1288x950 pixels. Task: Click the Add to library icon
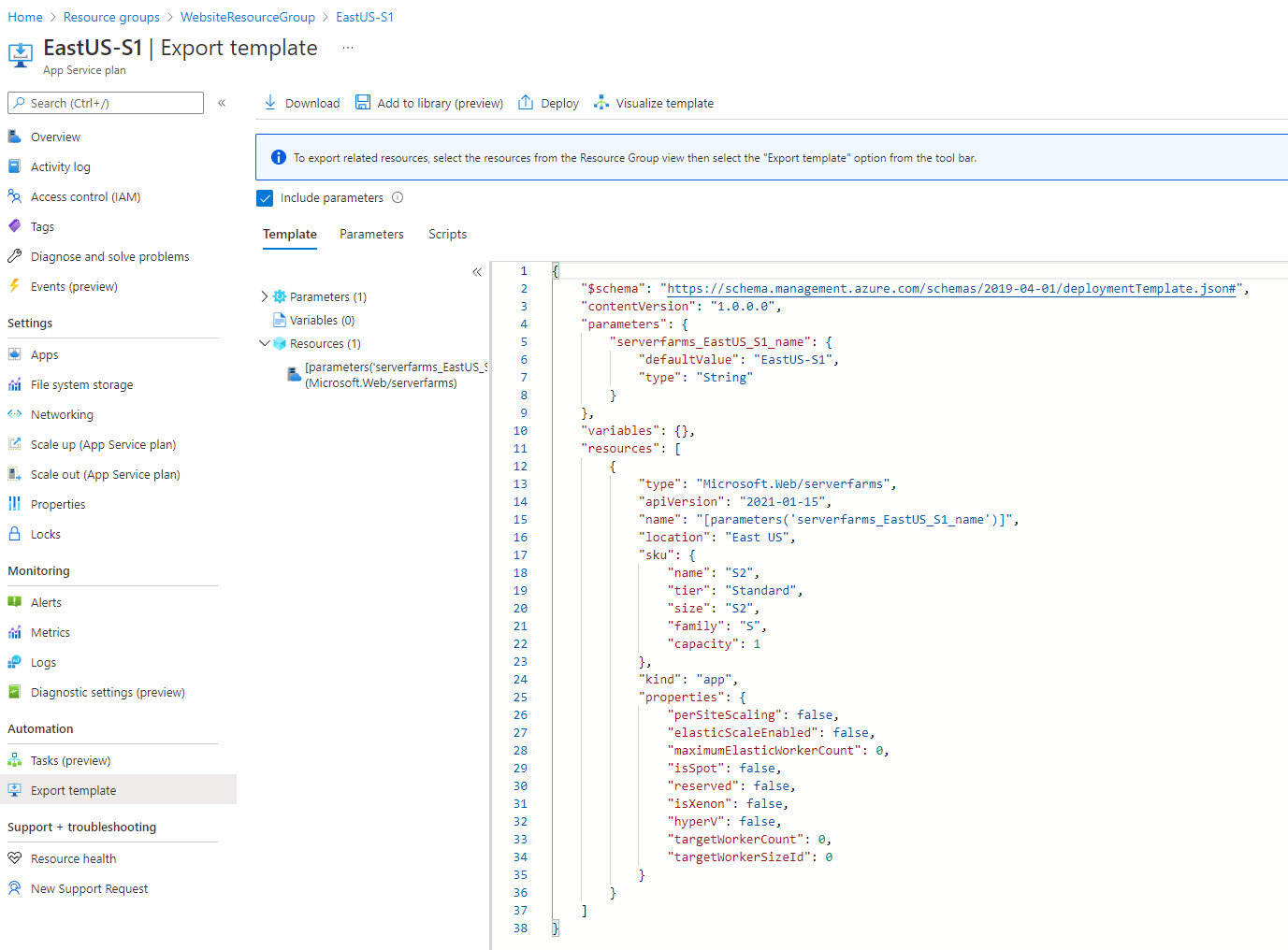pyautogui.click(x=362, y=103)
